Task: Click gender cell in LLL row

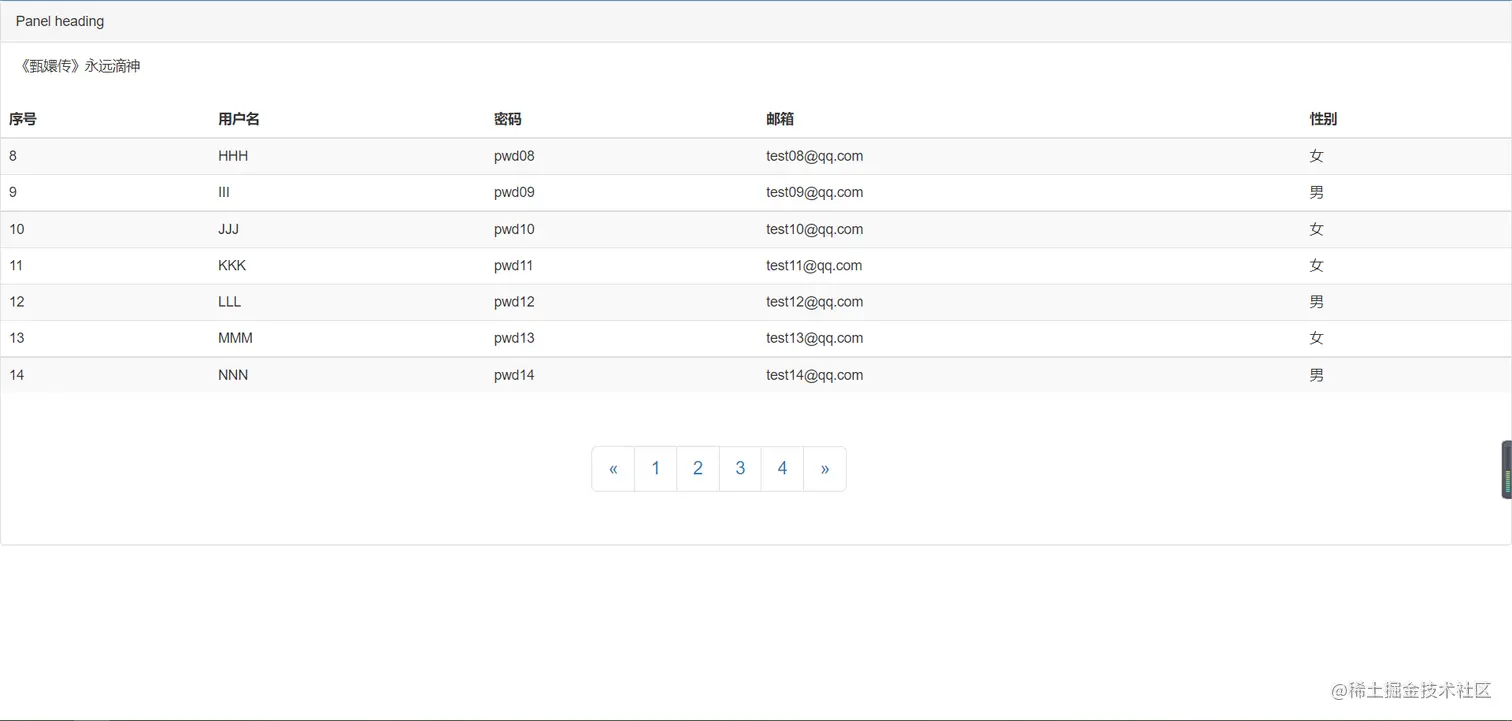Action: click(x=1316, y=301)
